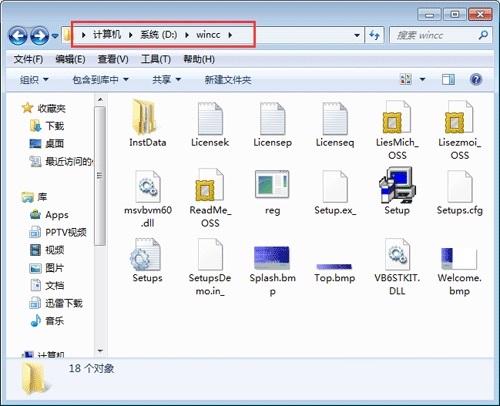Click in the 搜索 wincc search box
The height and width of the screenshot is (406, 500).
pyautogui.click(x=440, y=35)
